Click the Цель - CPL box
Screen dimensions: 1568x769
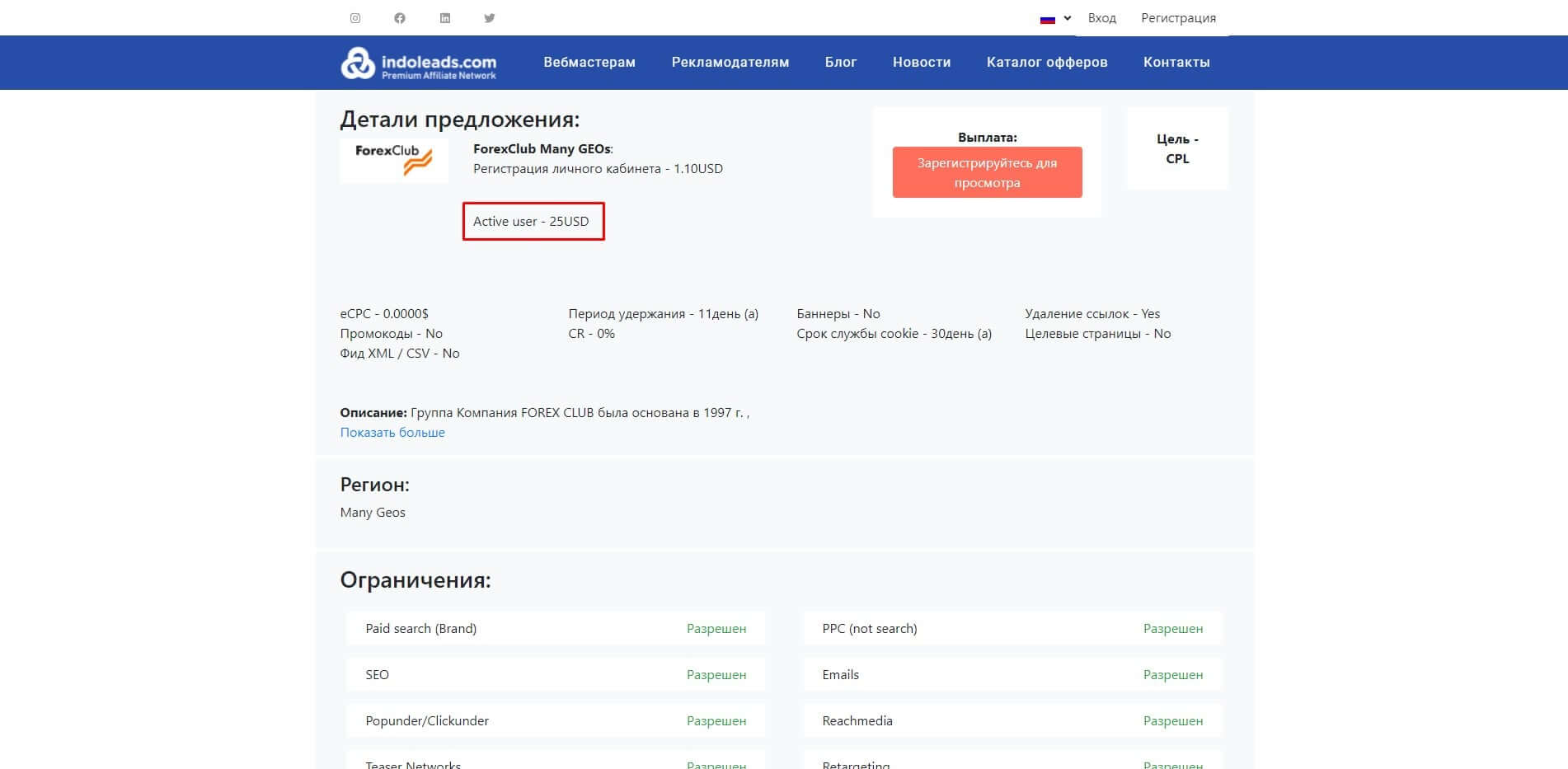[1177, 149]
